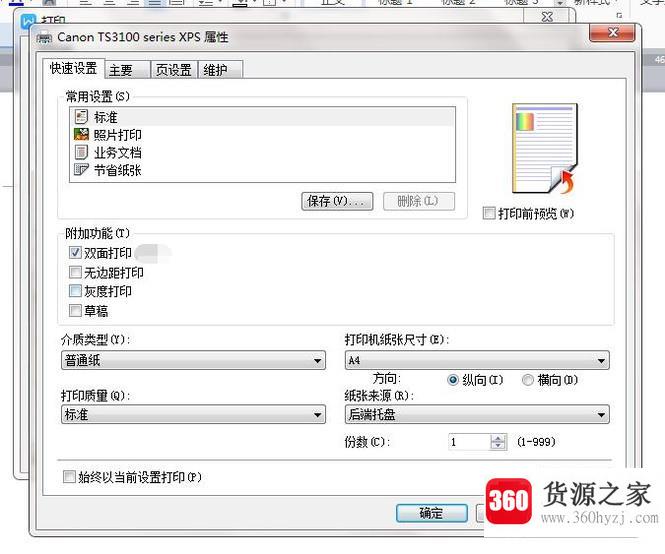Enable 打印前预览 checkbox
Image resolution: width=665 pixels, height=554 pixels.
(x=489, y=213)
